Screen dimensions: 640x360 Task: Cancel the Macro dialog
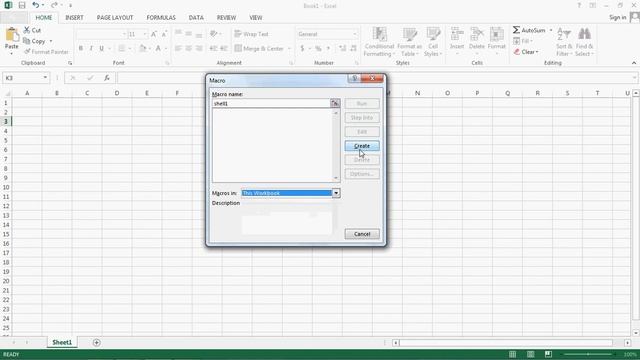[x=362, y=234]
